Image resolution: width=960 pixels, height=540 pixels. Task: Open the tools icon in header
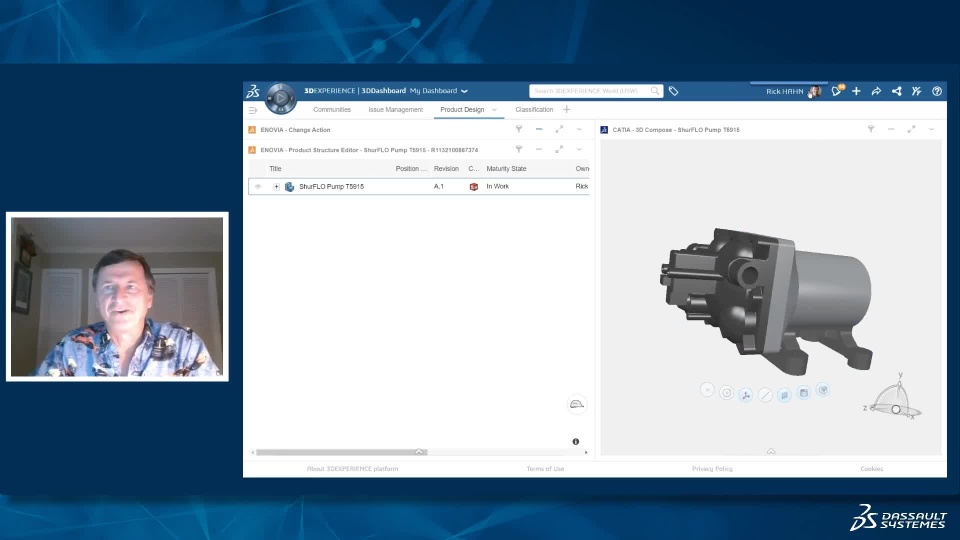pos(917,91)
